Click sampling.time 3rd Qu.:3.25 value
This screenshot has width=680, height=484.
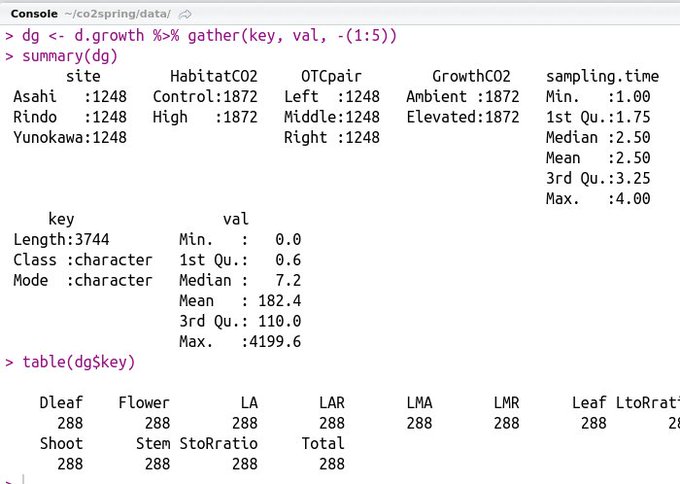click(x=598, y=178)
